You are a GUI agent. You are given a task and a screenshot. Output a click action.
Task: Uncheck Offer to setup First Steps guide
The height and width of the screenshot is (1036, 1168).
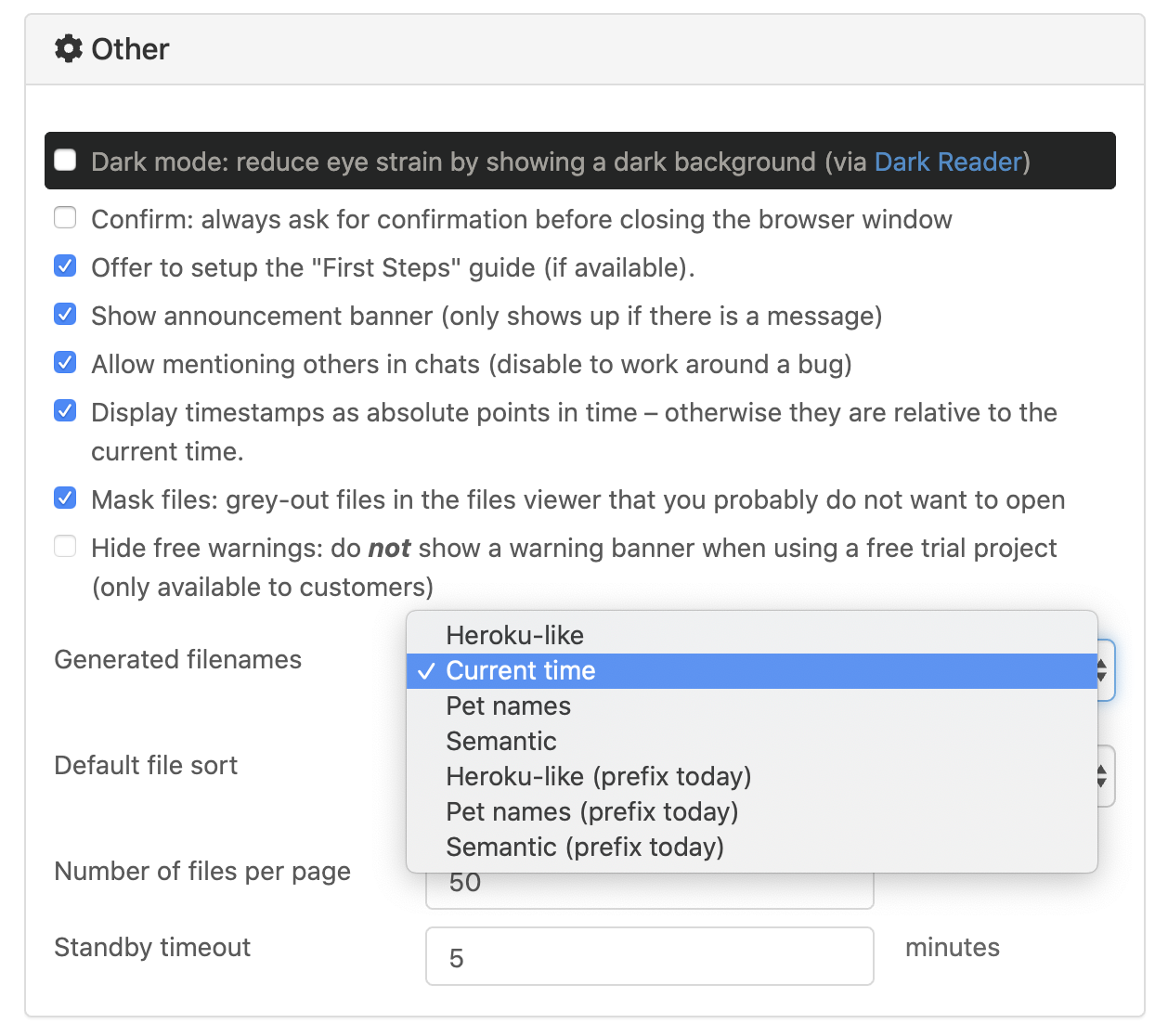65,266
